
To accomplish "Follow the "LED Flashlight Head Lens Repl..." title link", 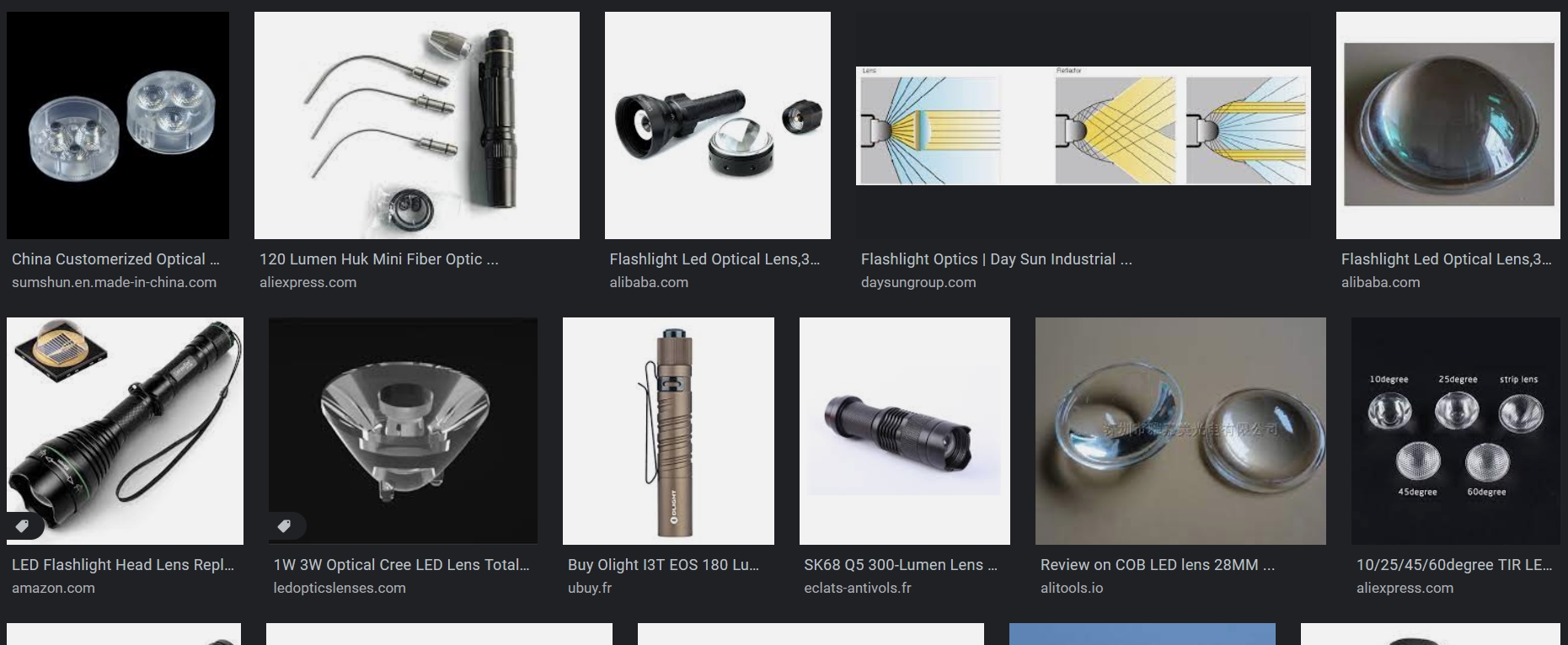I will [x=123, y=565].
